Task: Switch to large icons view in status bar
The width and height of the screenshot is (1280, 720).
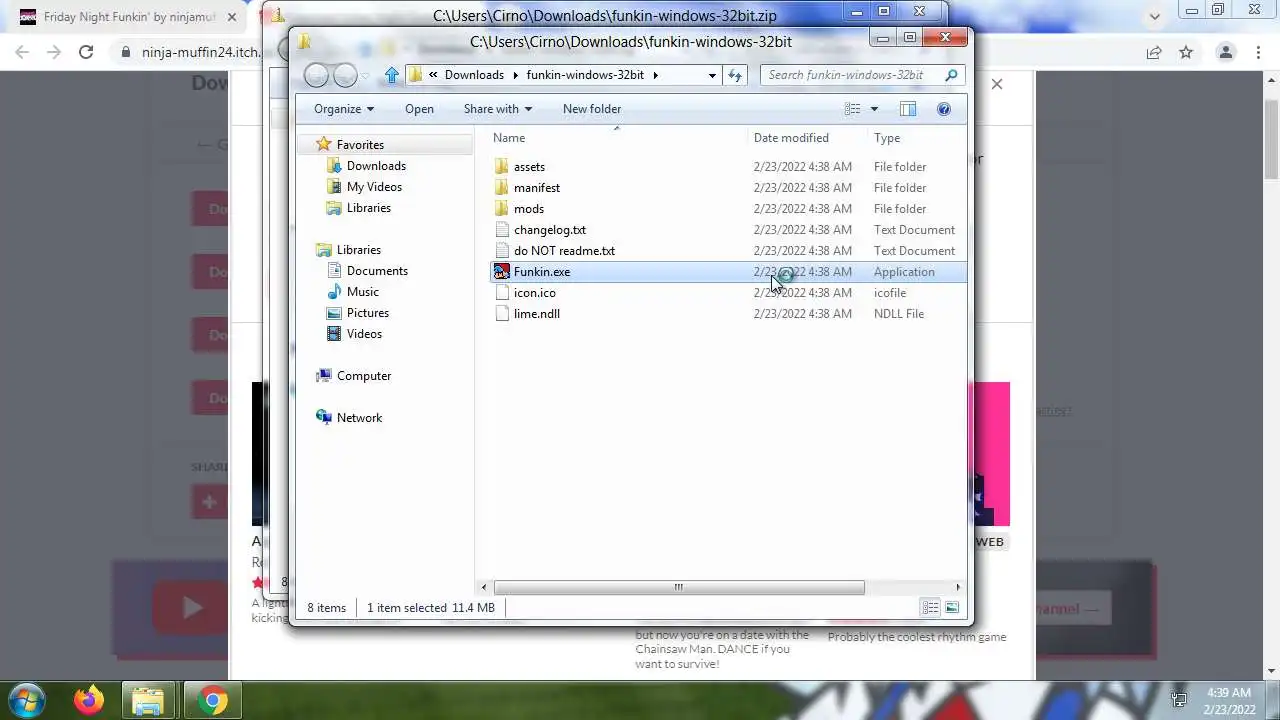Action: (952, 607)
